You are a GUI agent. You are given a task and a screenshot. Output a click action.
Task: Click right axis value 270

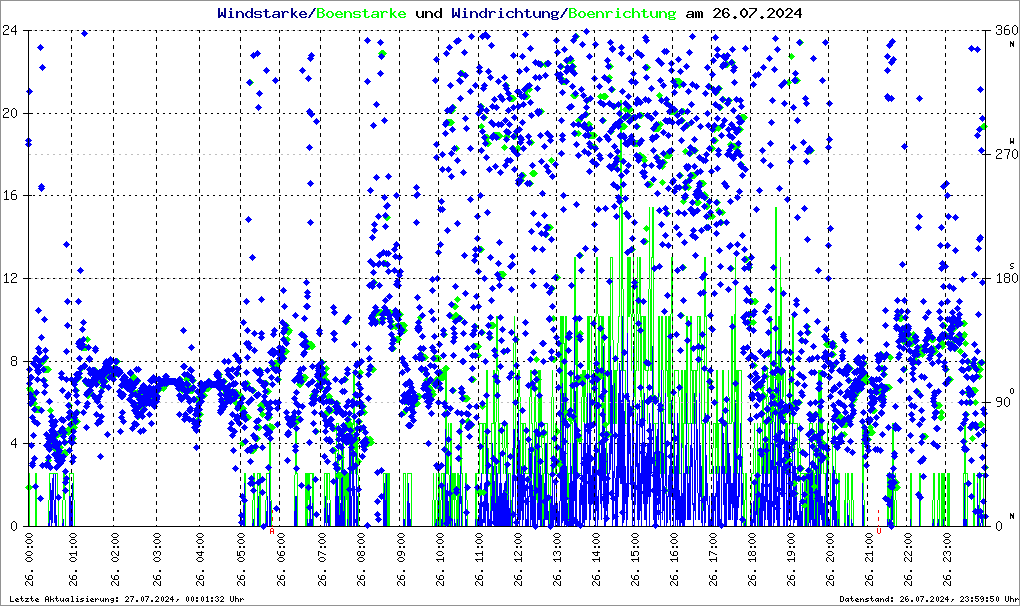pos(1006,155)
